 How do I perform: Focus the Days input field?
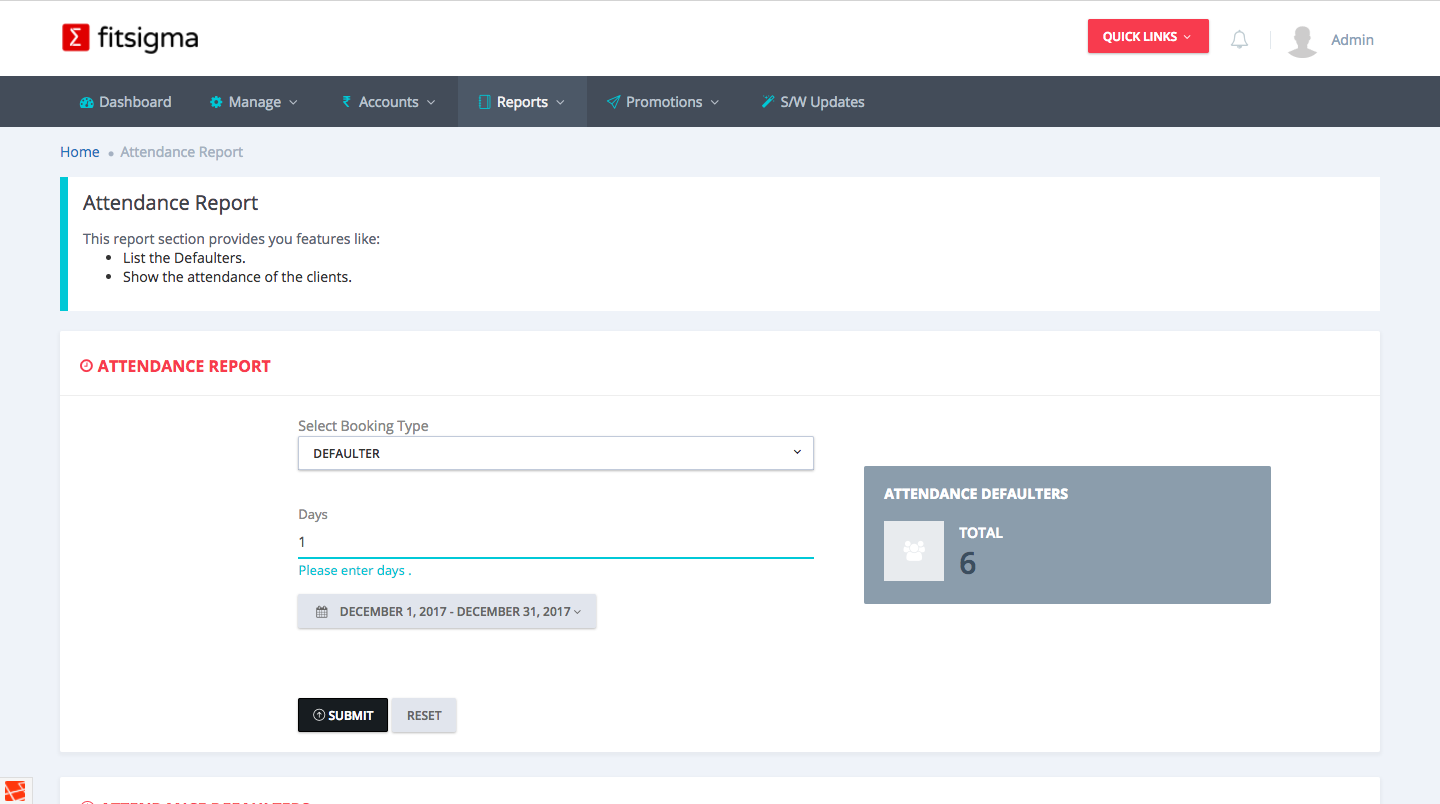coord(555,542)
